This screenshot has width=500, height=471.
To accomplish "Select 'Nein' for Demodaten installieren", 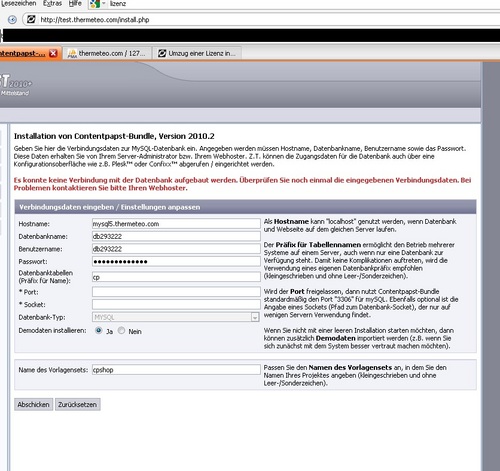I will pyautogui.click(x=121, y=331).
